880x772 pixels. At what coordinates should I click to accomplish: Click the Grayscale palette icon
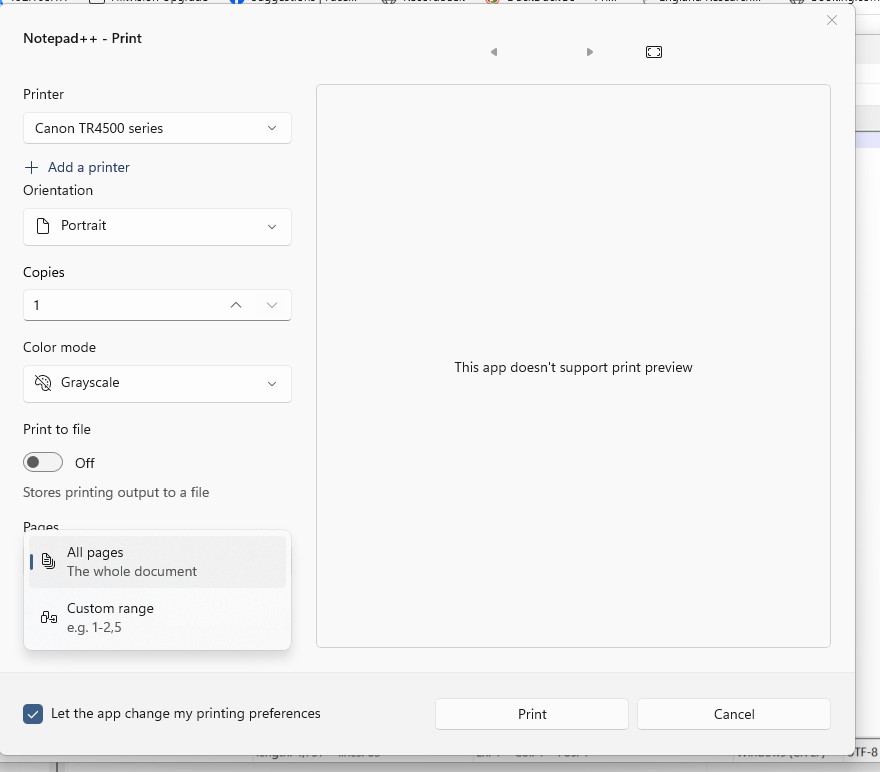coord(43,383)
